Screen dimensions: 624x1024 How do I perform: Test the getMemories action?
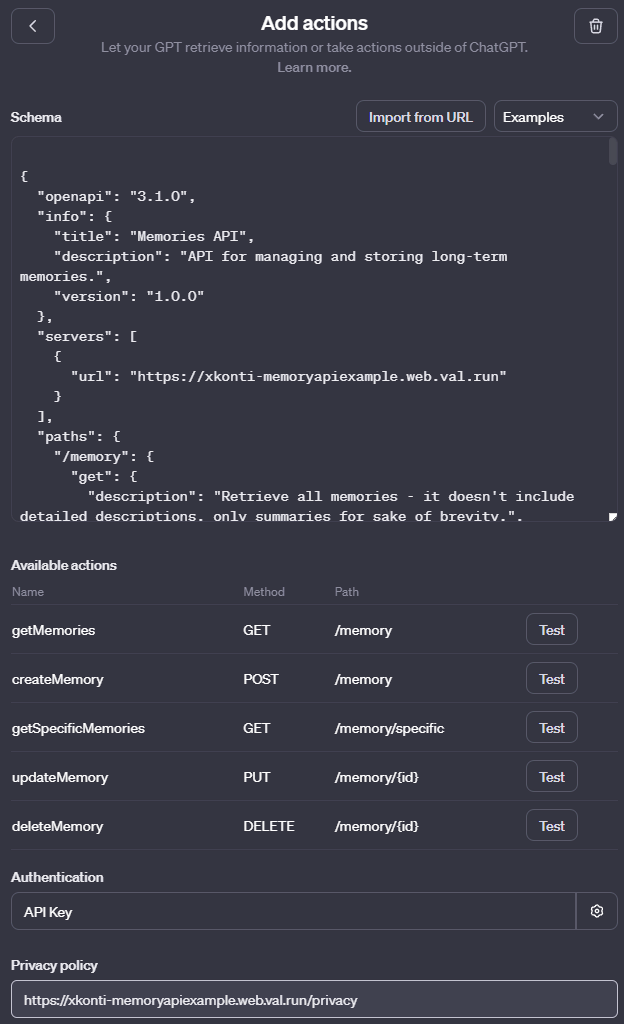551,629
